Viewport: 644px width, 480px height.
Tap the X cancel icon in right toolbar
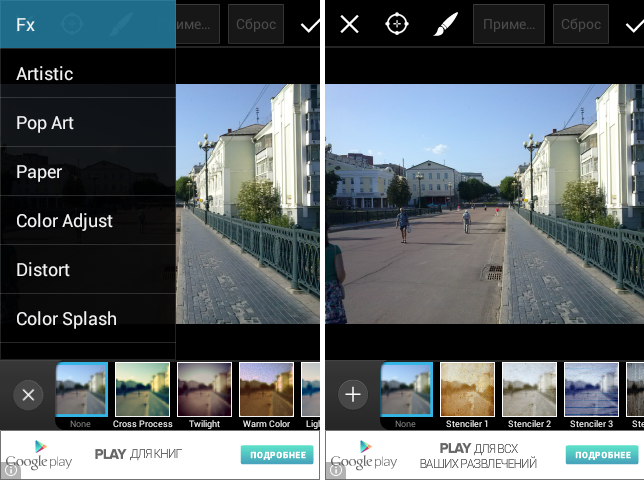349,25
